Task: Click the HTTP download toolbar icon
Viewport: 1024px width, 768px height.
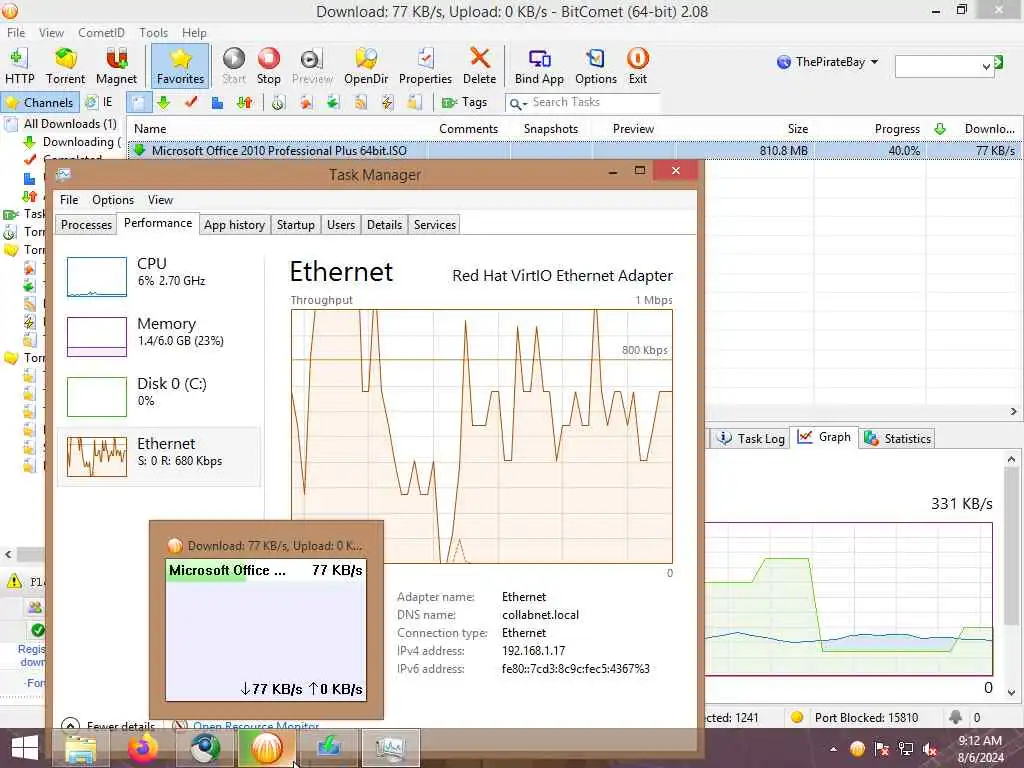Action: pyautogui.click(x=20, y=66)
